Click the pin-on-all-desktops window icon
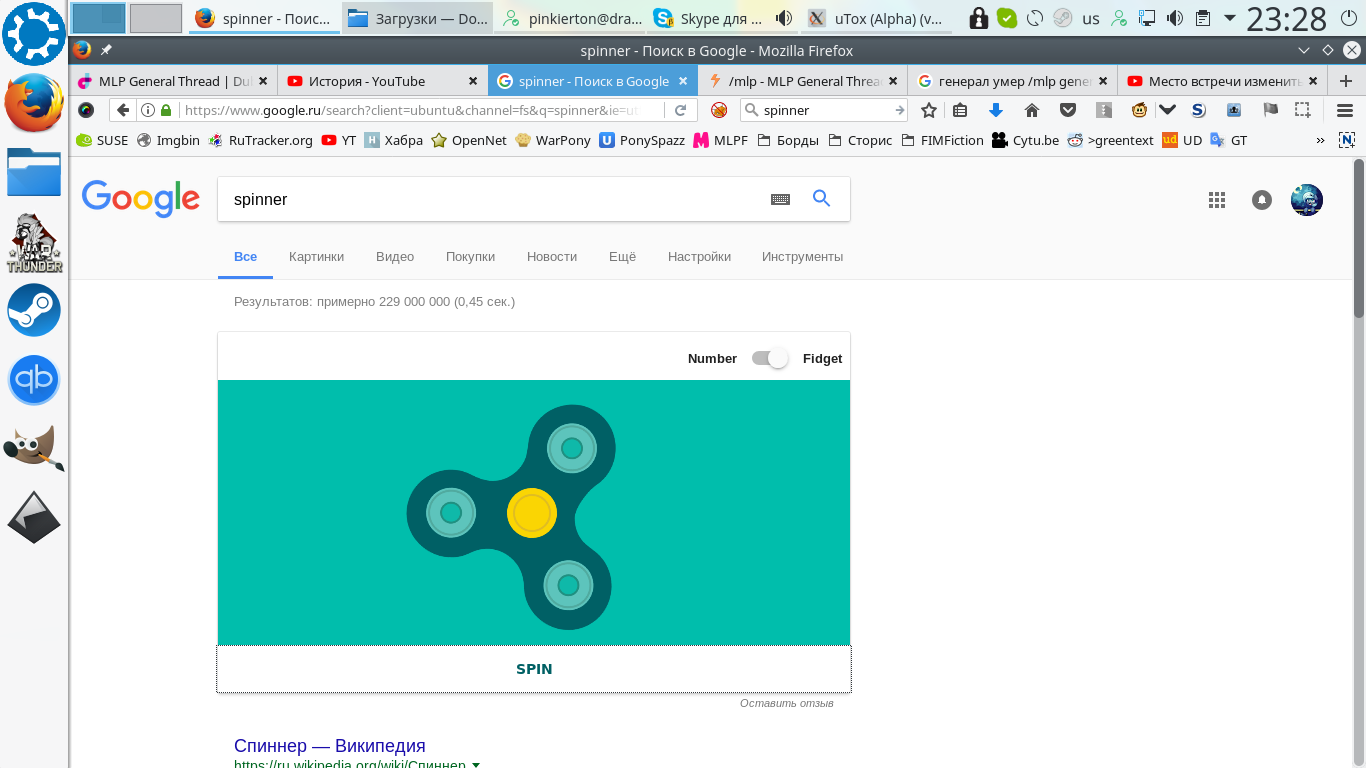 click(106, 50)
